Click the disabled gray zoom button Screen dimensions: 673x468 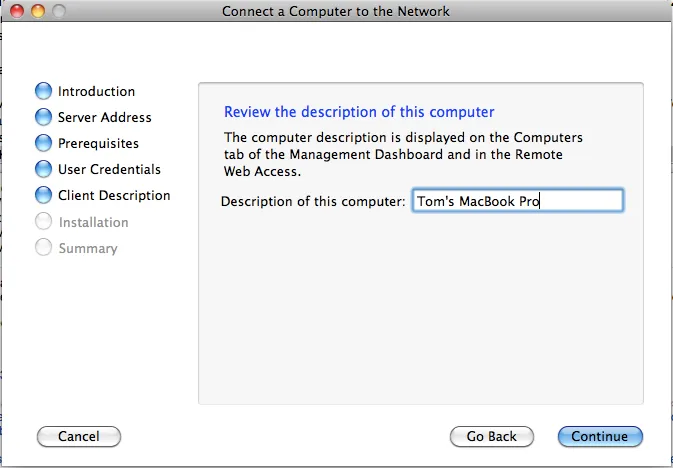[59, 11]
